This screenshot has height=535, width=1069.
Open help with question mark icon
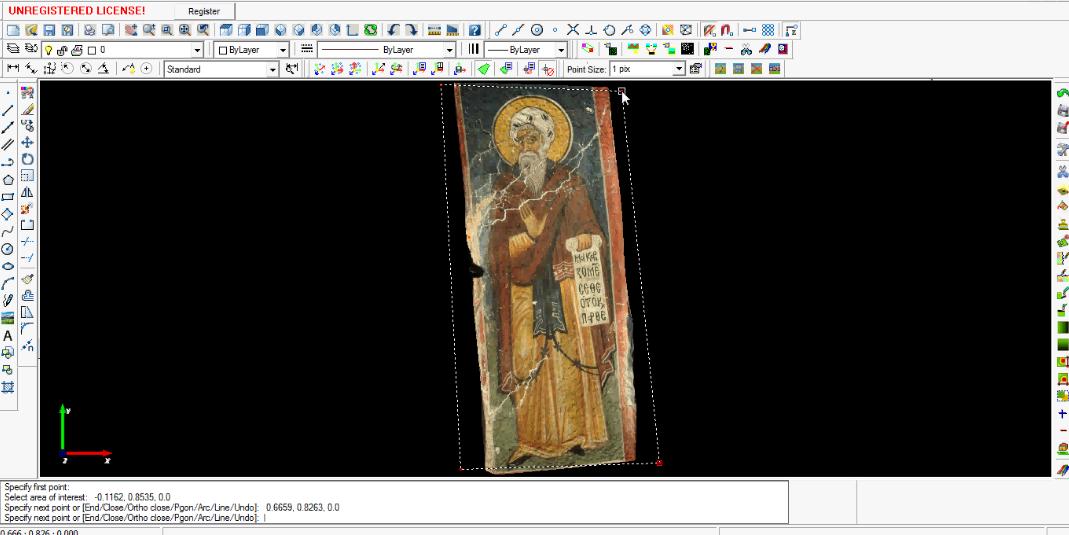(475, 30)
